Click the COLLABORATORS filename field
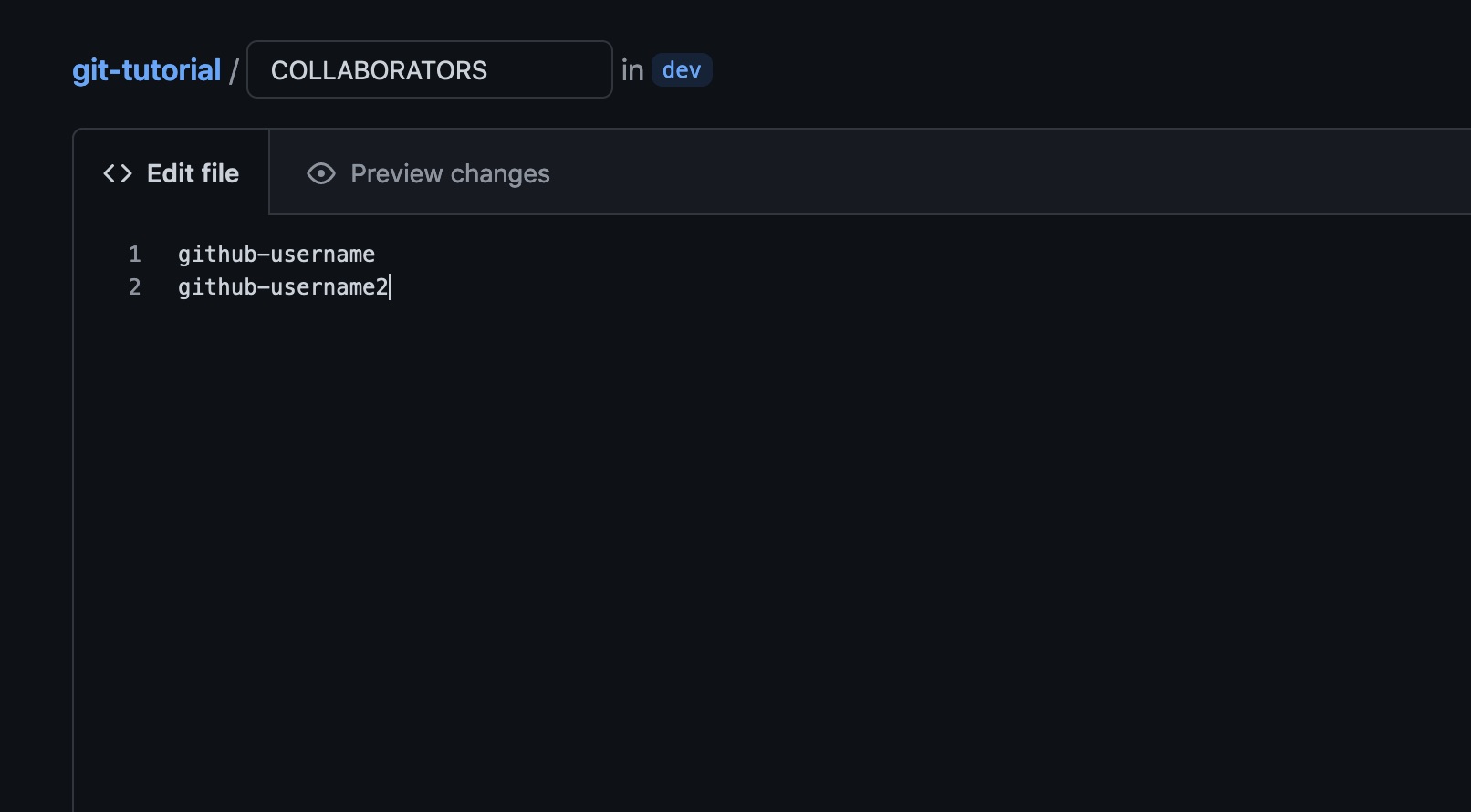Viewport: 1471px width, 812px height. [429, 69]
